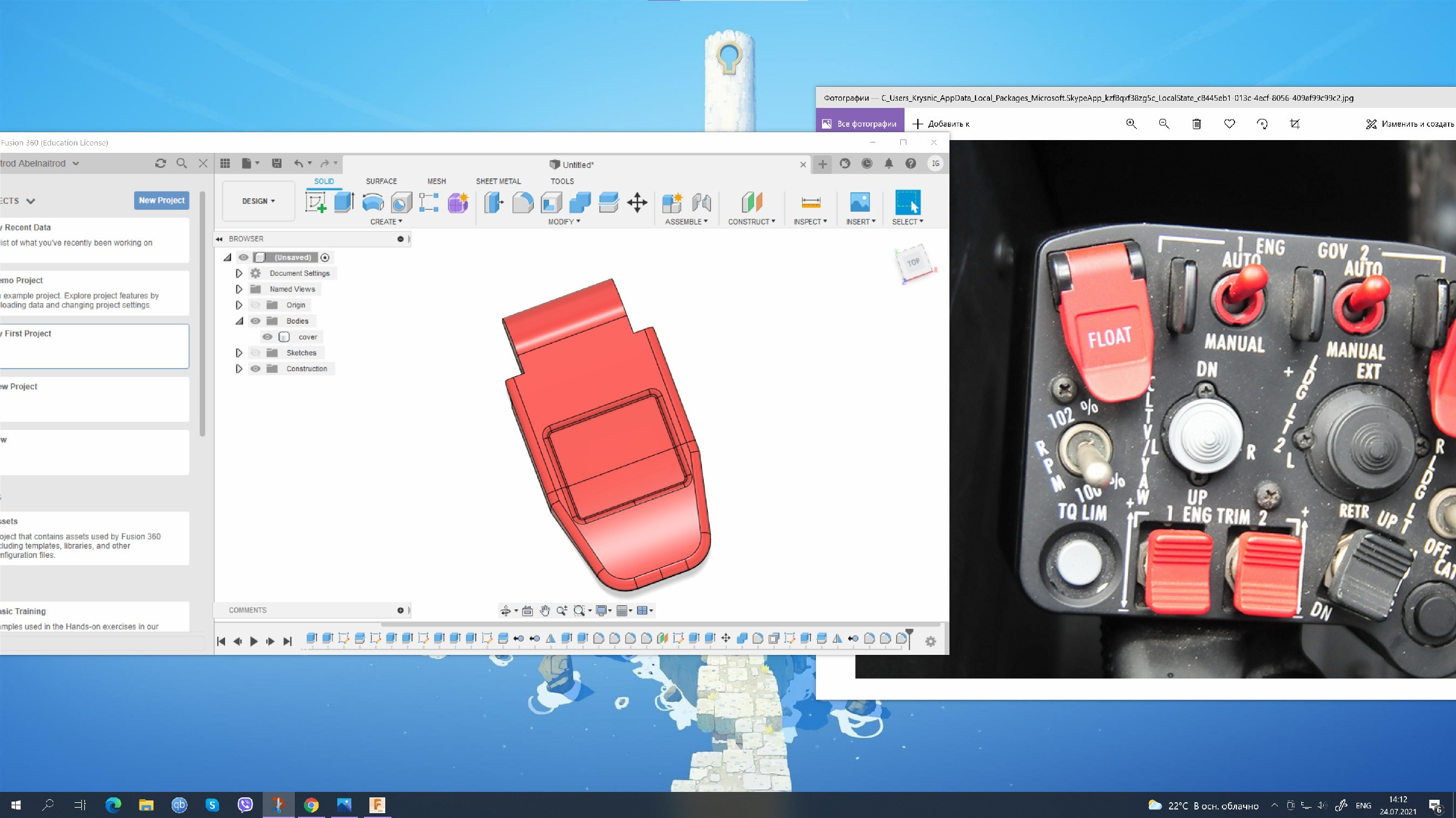Select the Joint tool
This screenshot has width=1456, height=818.
coord(701,202)
